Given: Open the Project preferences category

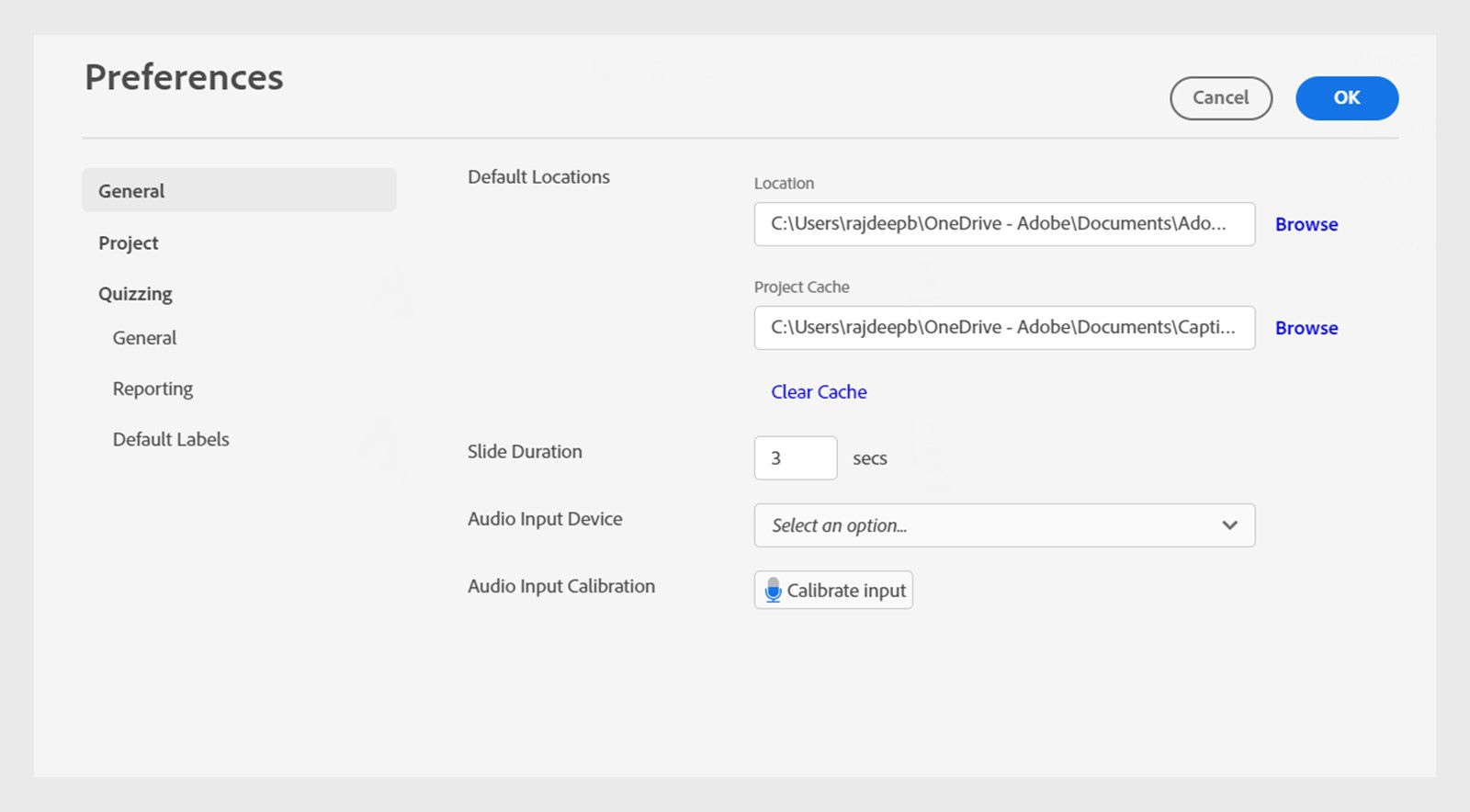Looking at the screenshot, I should tap(129, 242).
